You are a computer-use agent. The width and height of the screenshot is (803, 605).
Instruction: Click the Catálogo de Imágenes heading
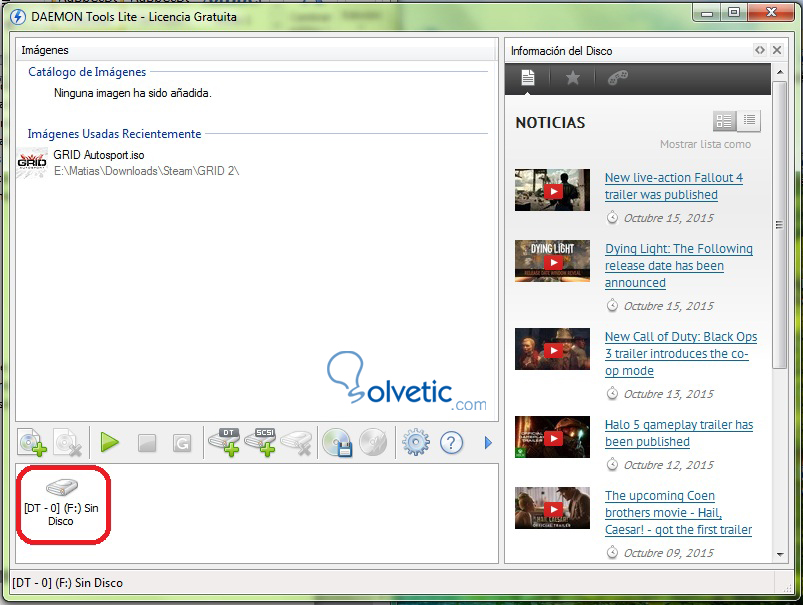pos(87,72)
